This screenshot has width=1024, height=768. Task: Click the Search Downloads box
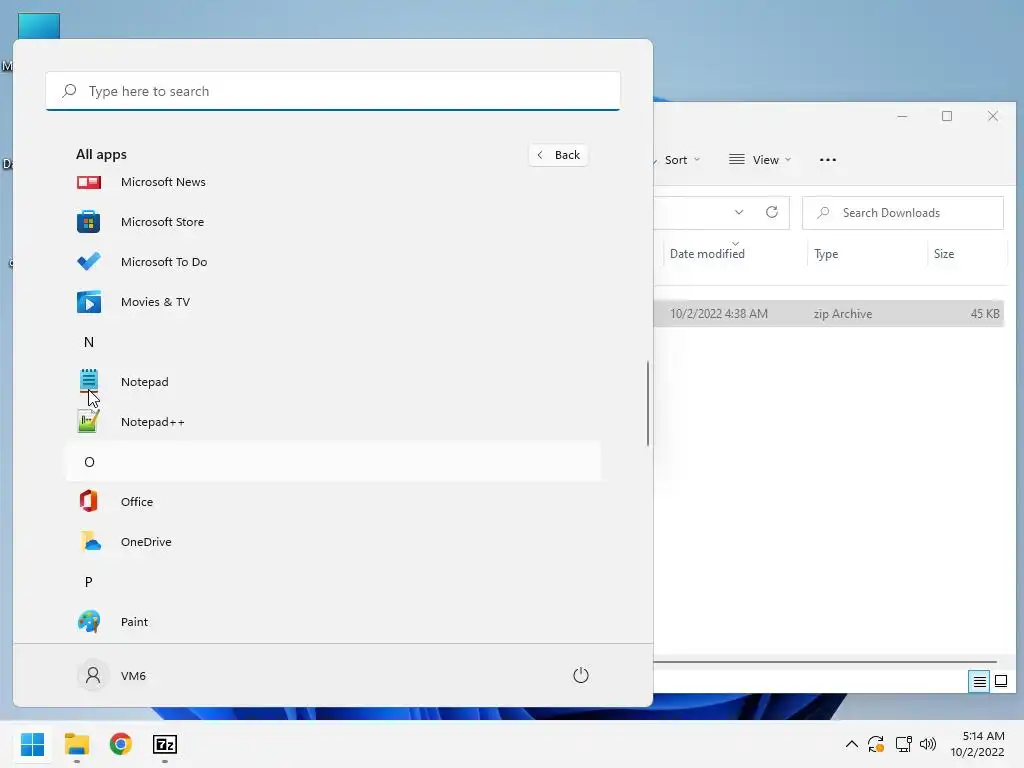(x=903, y=213)
